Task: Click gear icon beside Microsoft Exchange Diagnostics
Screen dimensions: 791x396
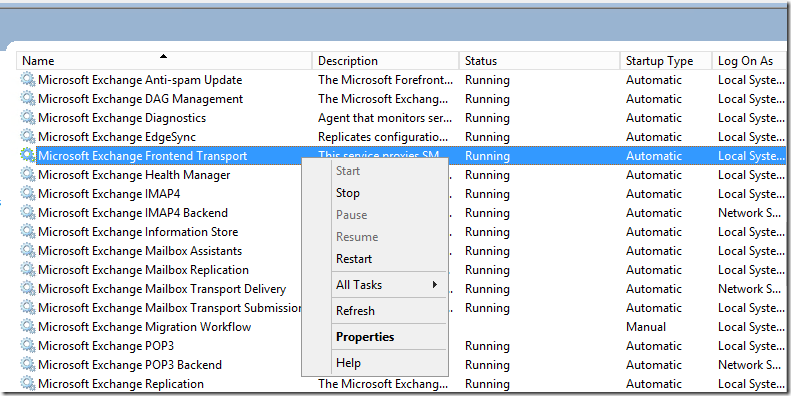Action: (28, 118)
